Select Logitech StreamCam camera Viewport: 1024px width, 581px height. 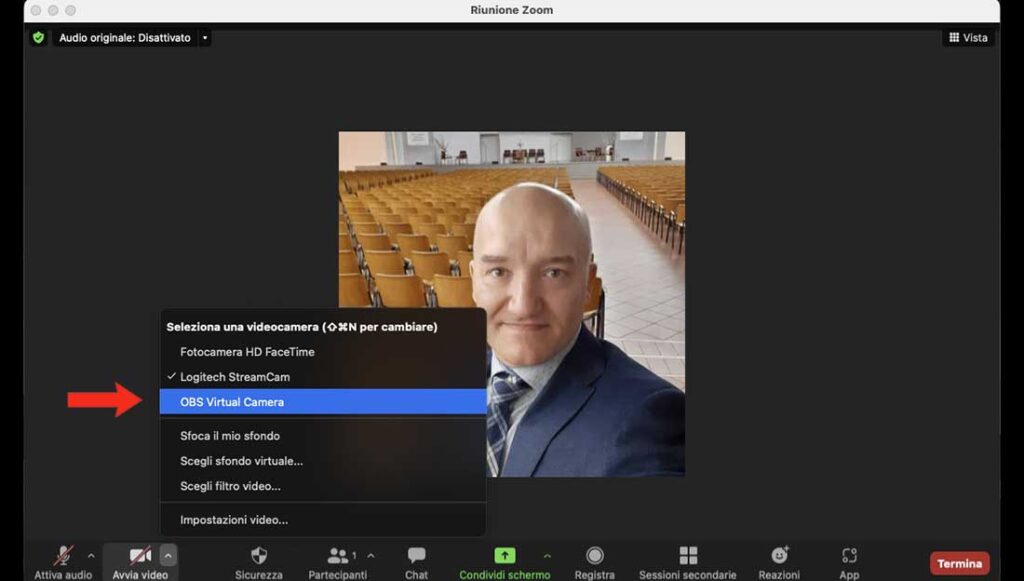click(x=323, y=377)
